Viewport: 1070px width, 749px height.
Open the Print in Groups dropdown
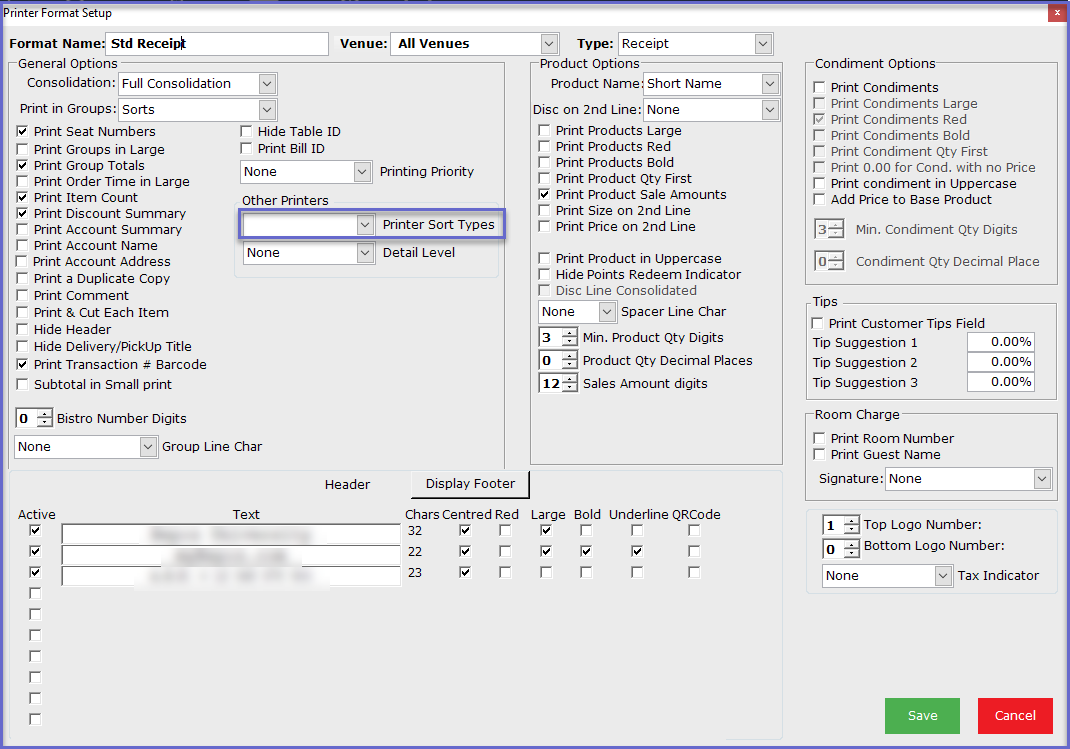(197, 109)
